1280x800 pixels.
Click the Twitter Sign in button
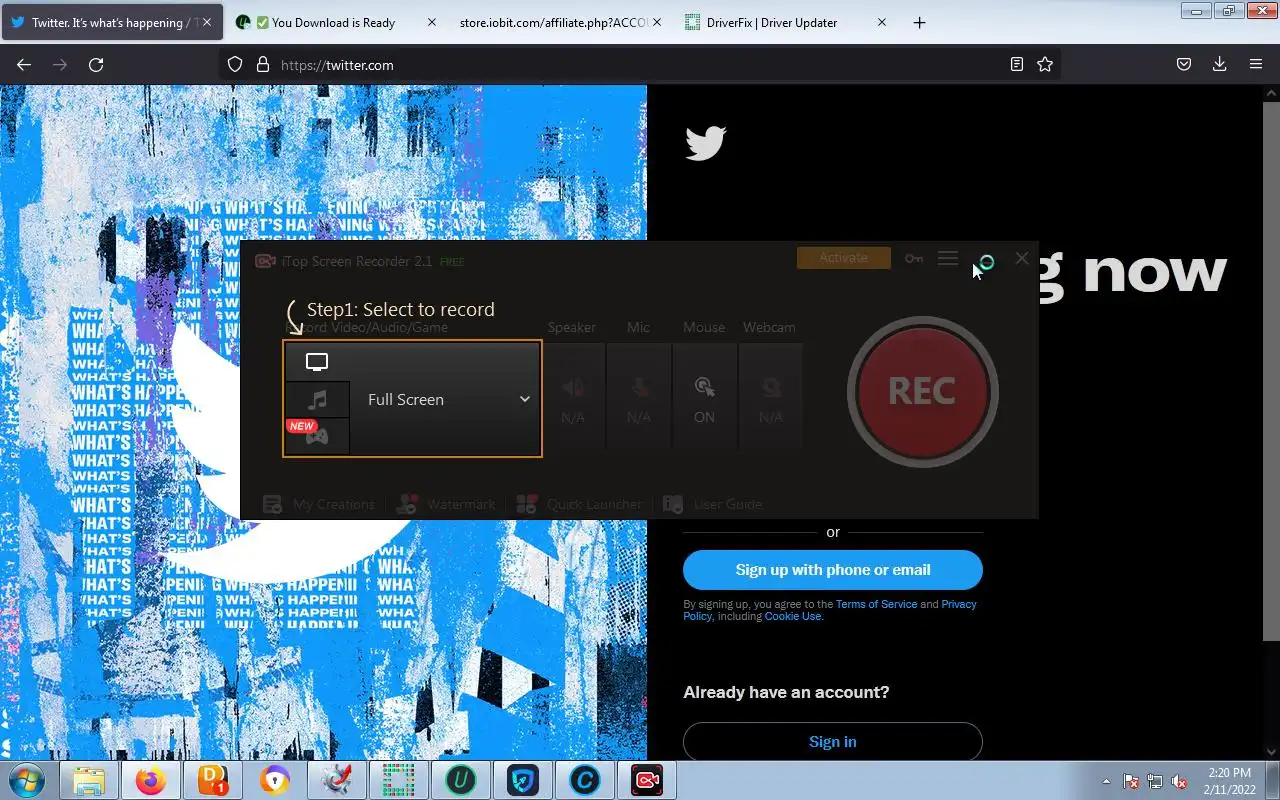(x=833, y=742)
